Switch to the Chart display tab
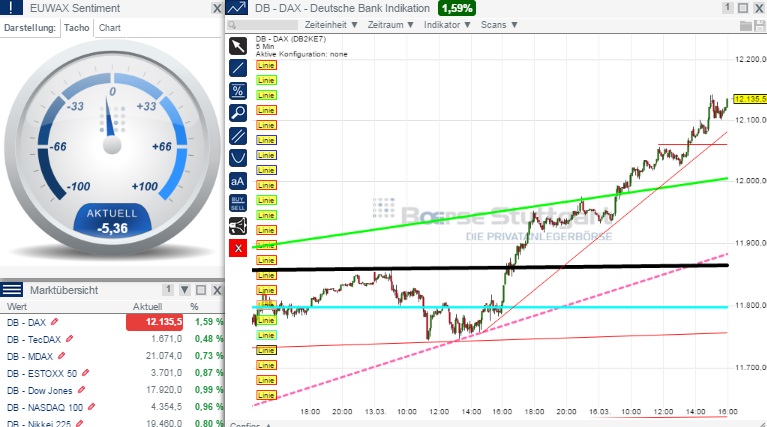This screenshot has width=767, height=427. coord(110,28)
